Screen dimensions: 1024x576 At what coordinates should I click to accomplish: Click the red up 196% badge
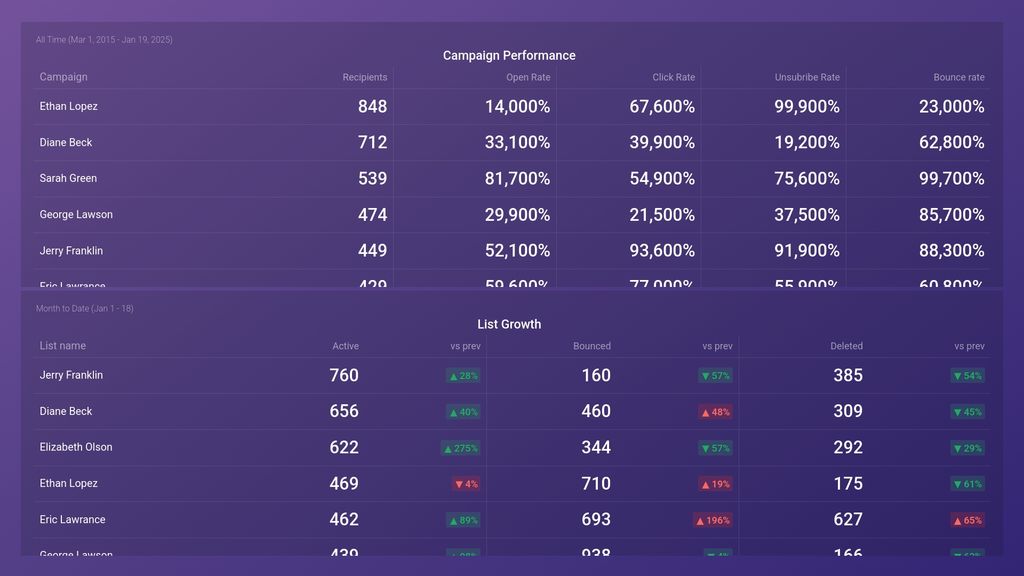click(x=712, y=520)
